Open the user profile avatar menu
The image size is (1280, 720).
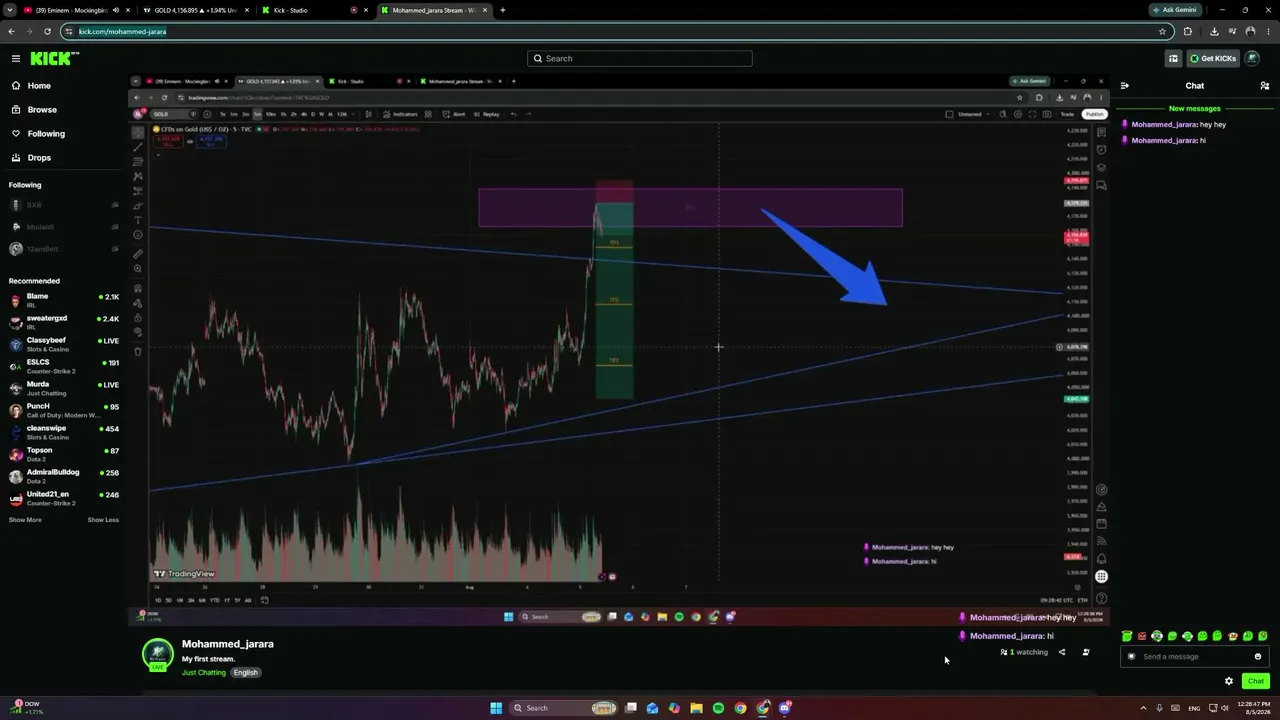coord(1252,58)
